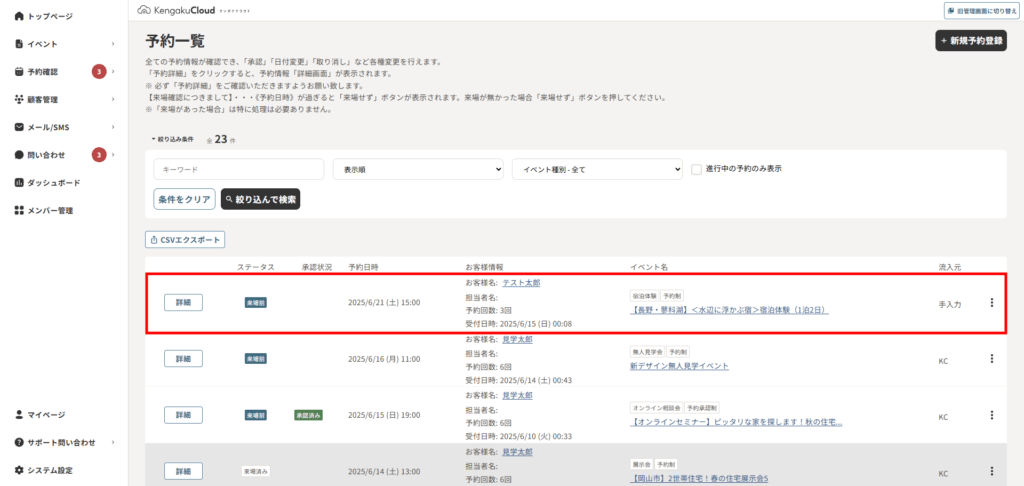The height and width of the screenshot is (486, 1024).
Task: Click the CSVエクスポート button
Action: (185, 240)
